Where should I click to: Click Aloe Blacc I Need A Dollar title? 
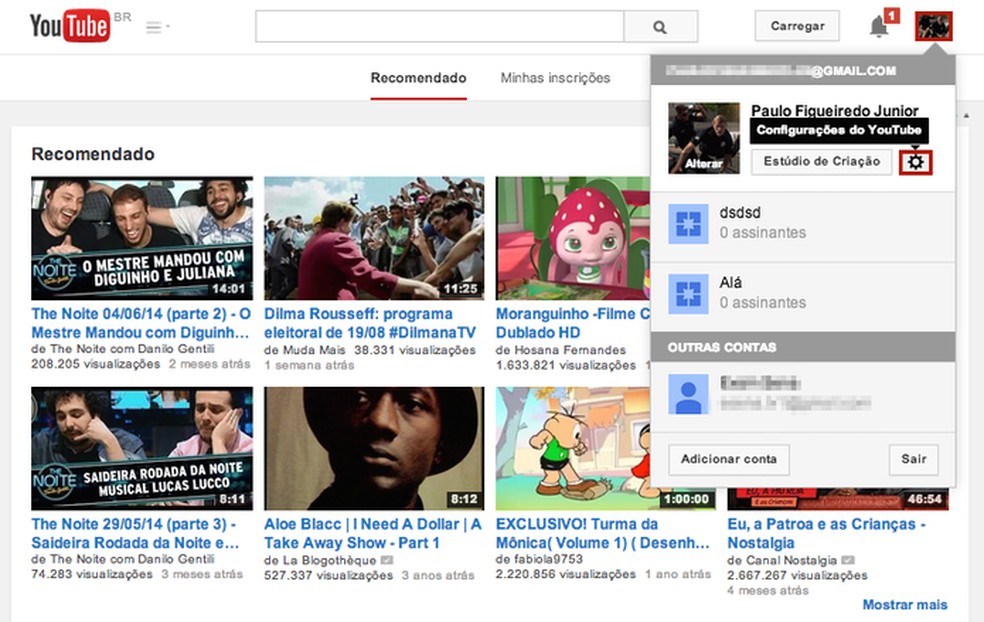(373, 534)
